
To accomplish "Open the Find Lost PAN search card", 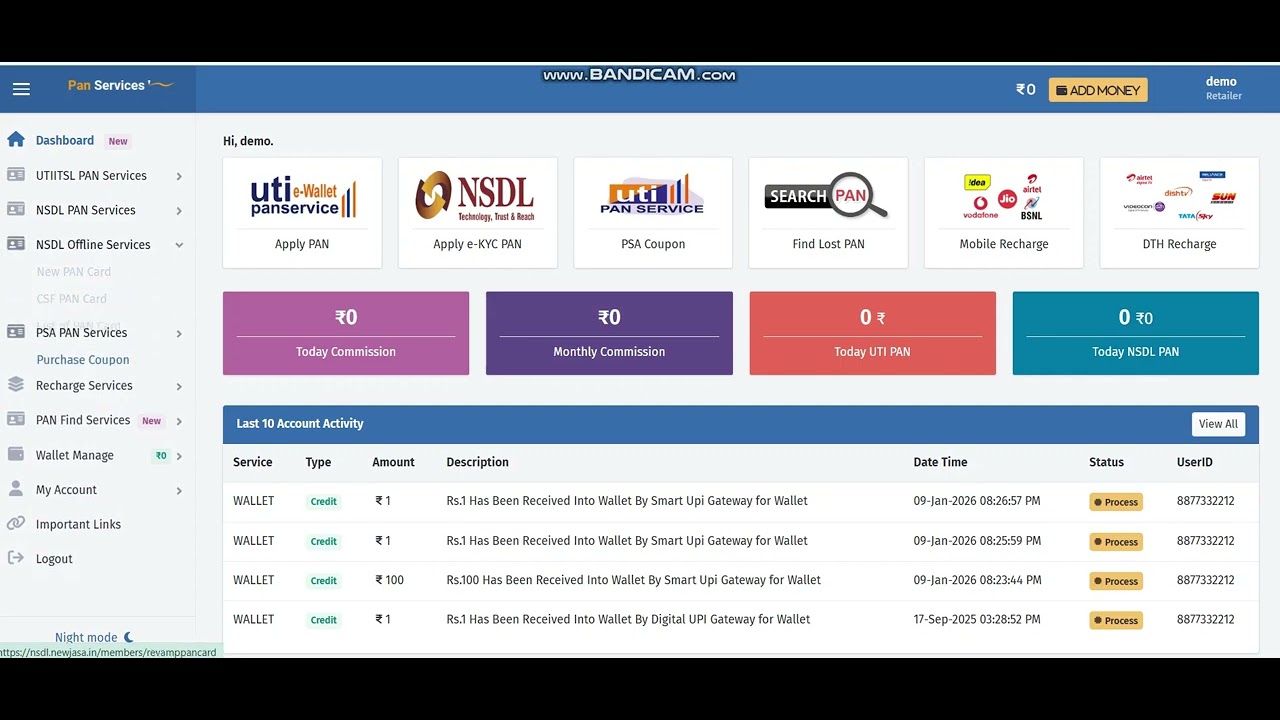I will click(828, 213).
